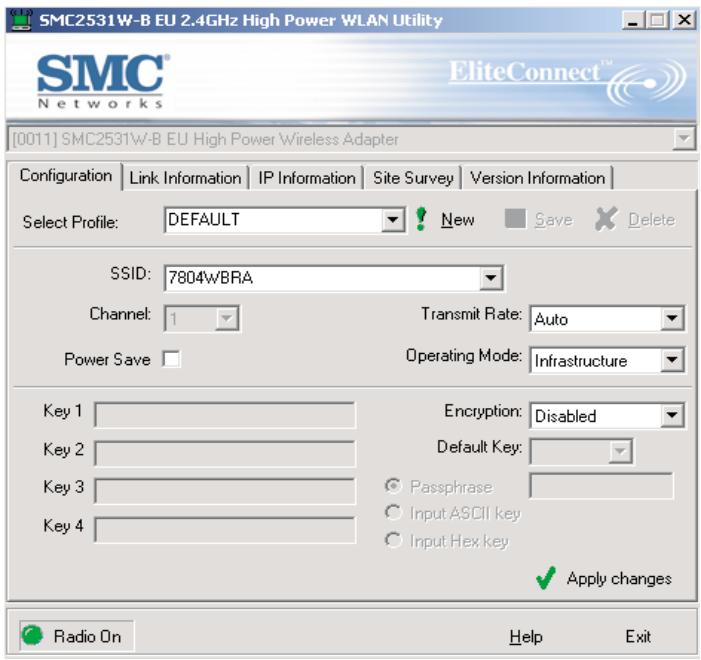Click the Apply changes text
Image resolution: width=701 pixels, height=660 pixels.
point(619,579)
